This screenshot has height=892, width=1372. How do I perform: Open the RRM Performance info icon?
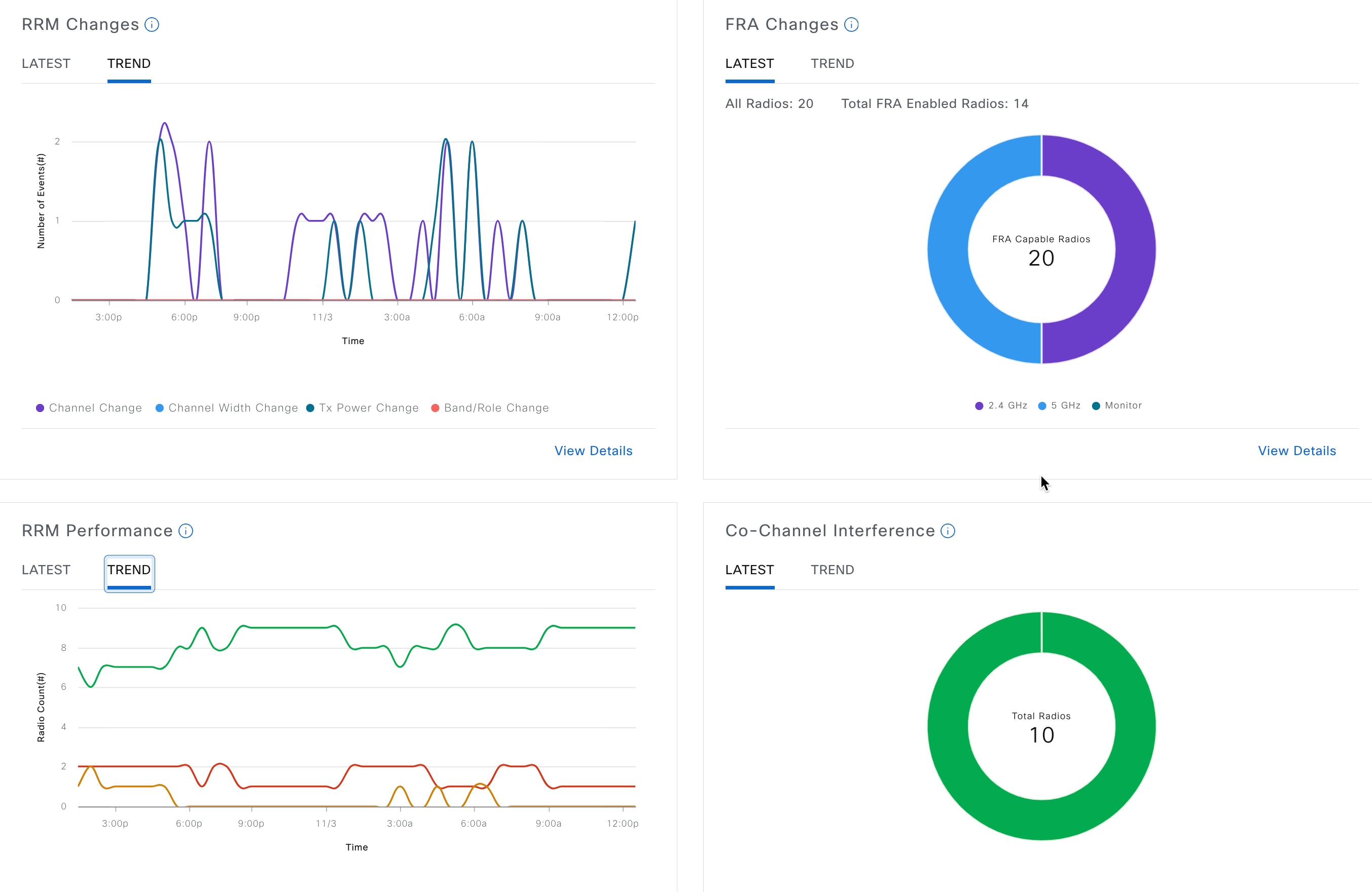[186, 531]
